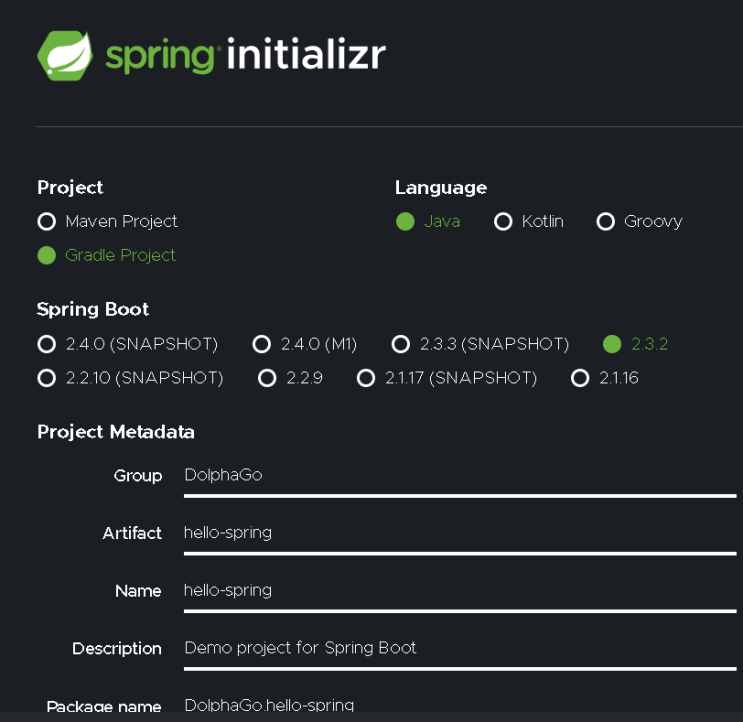This screenshot has width=743, height=722.
Task: Select Spring Boot 2.4.0 (SNAPSHOT)
Action: pyautogui.click(x=47, y=344)
